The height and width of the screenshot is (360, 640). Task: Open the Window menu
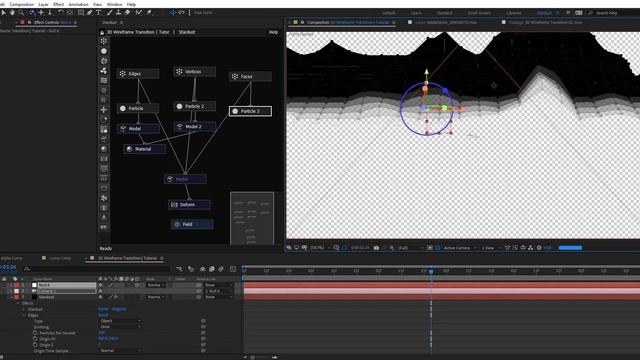114,4
